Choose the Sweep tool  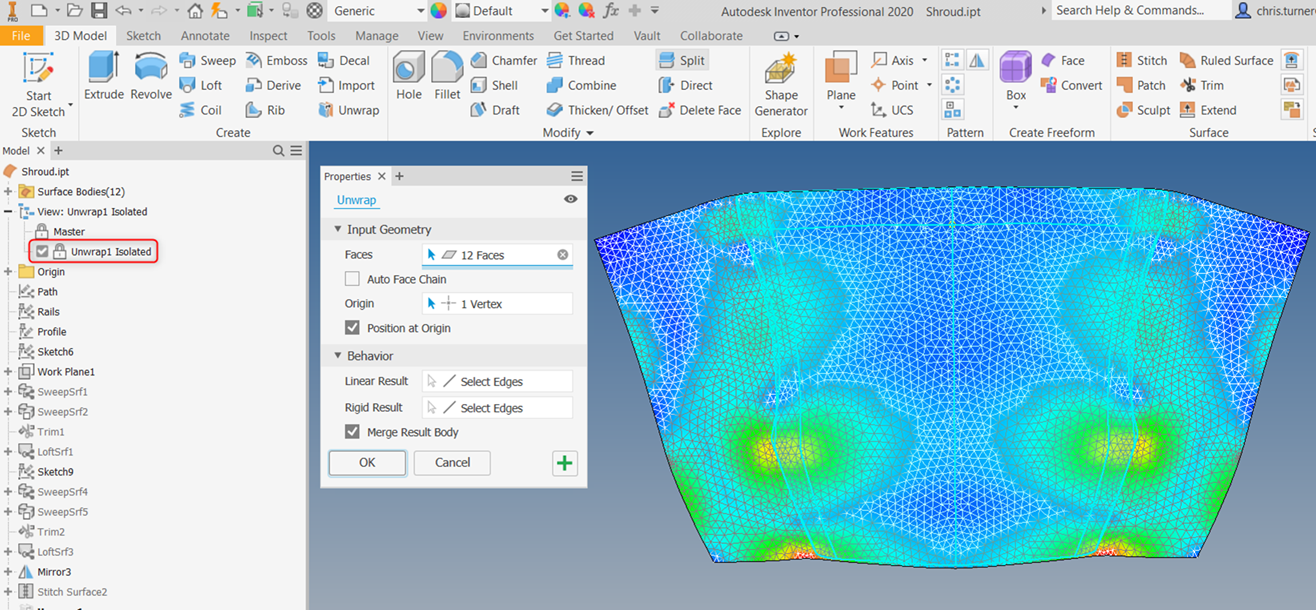click(x=207, y=61)
